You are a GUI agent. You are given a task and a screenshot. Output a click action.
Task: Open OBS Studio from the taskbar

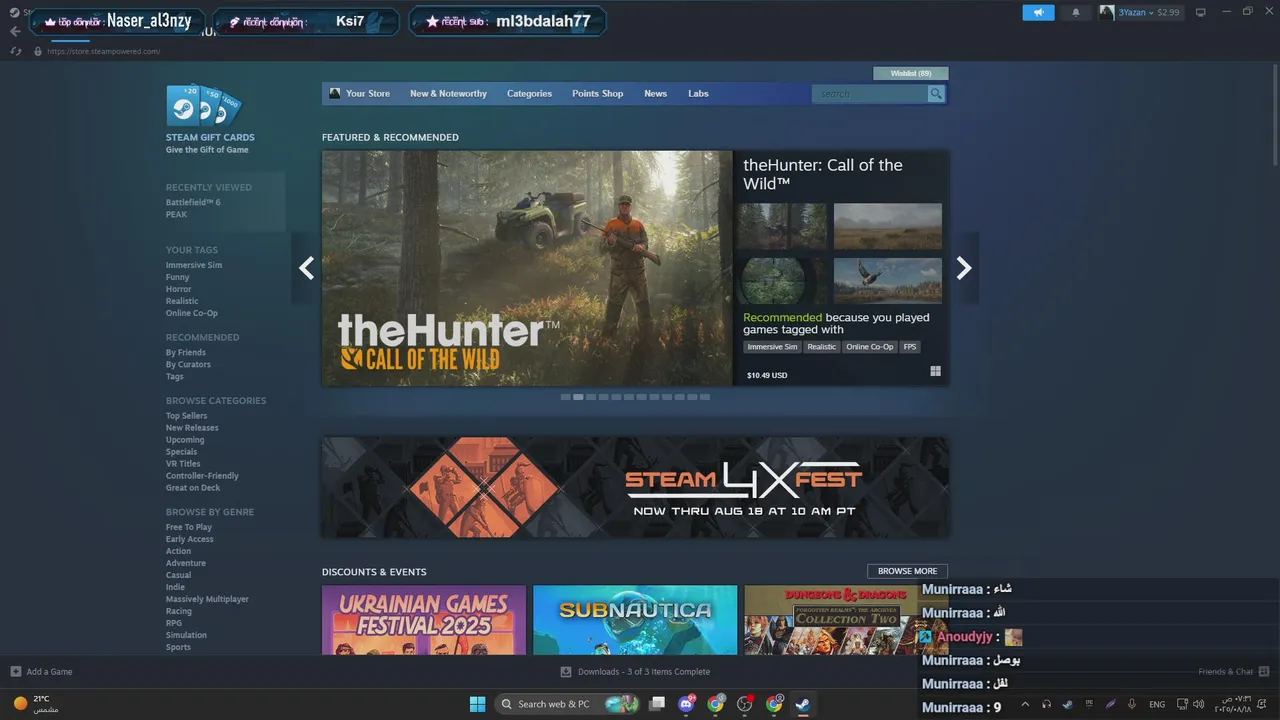(x=744, y=704)
